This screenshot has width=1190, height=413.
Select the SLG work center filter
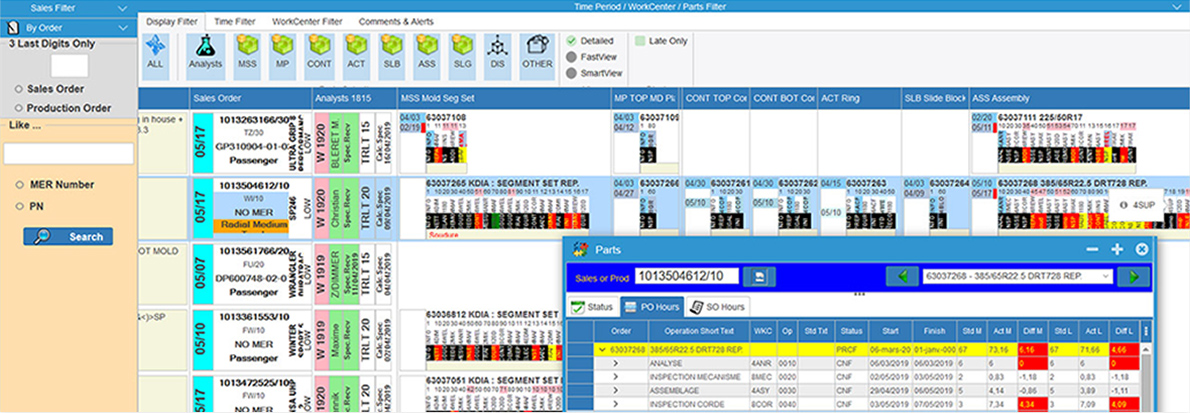coord(463,55)
